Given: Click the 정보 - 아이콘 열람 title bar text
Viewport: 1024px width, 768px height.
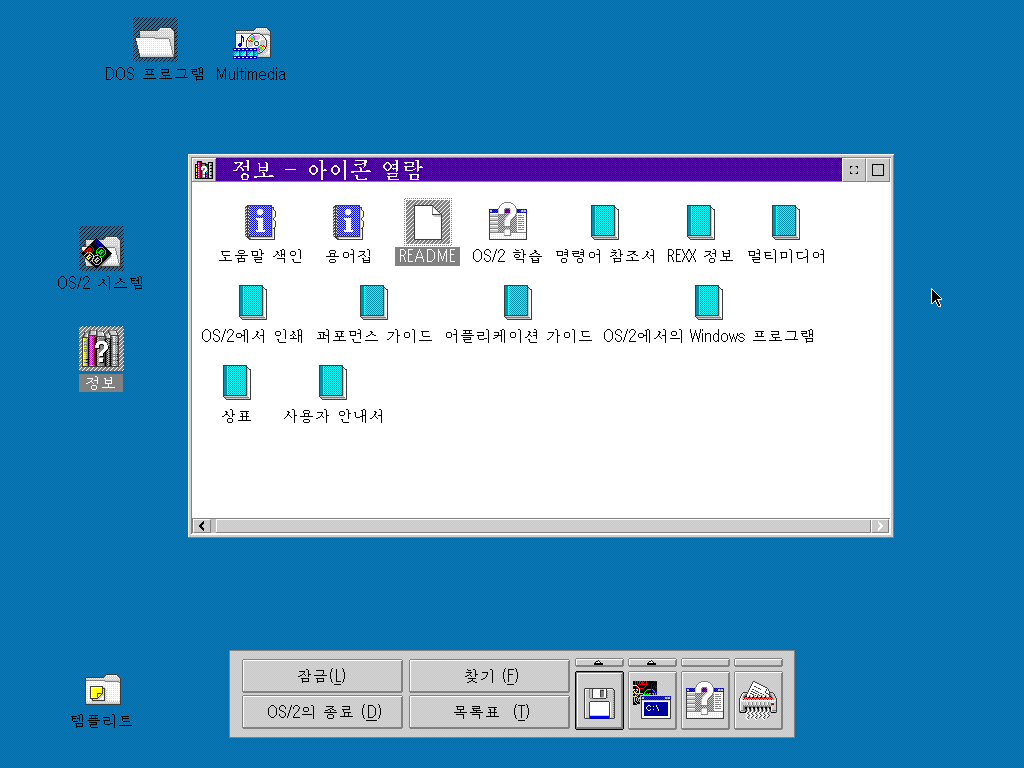Looking at the screenshot, I should [327, 170].
